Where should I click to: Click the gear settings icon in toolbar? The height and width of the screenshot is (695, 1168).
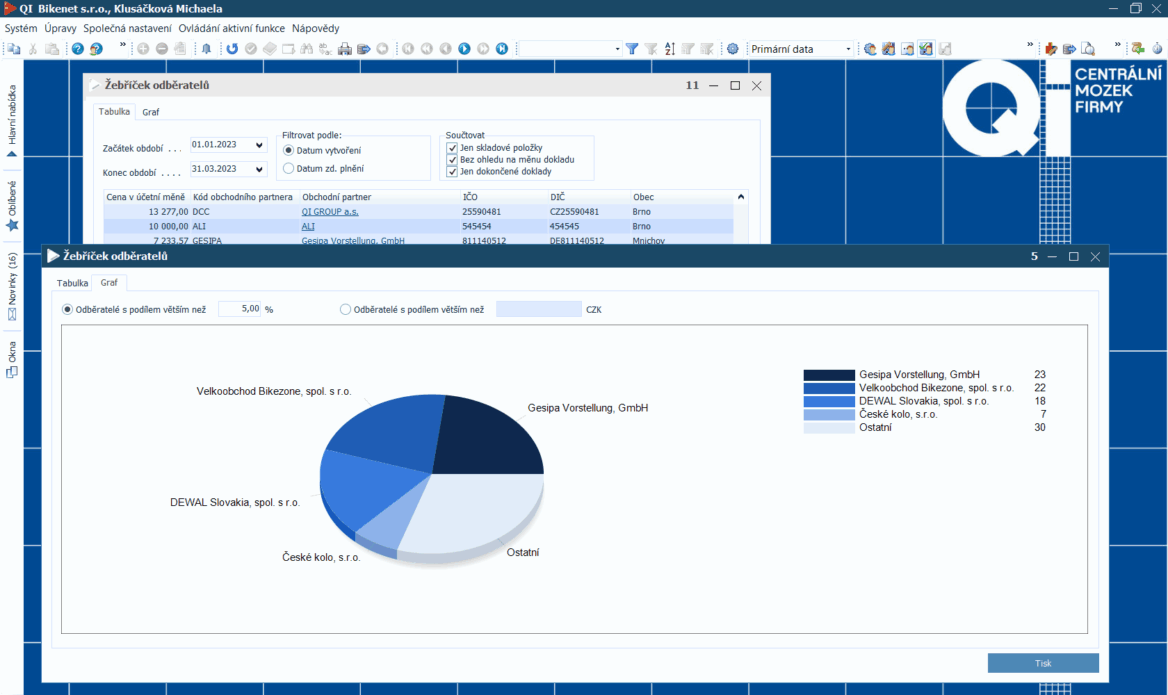point(732,49)
